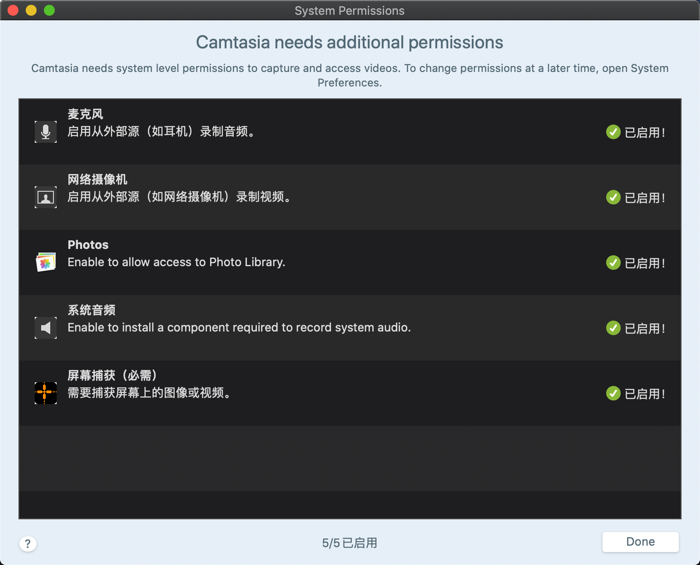Click the Done button
700x565 pixels.
tap(640, 542)
